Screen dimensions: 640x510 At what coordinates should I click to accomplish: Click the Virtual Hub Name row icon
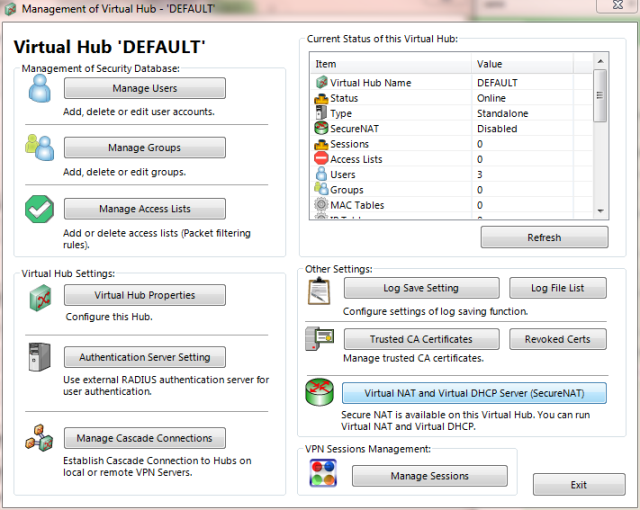click(322, 82)
